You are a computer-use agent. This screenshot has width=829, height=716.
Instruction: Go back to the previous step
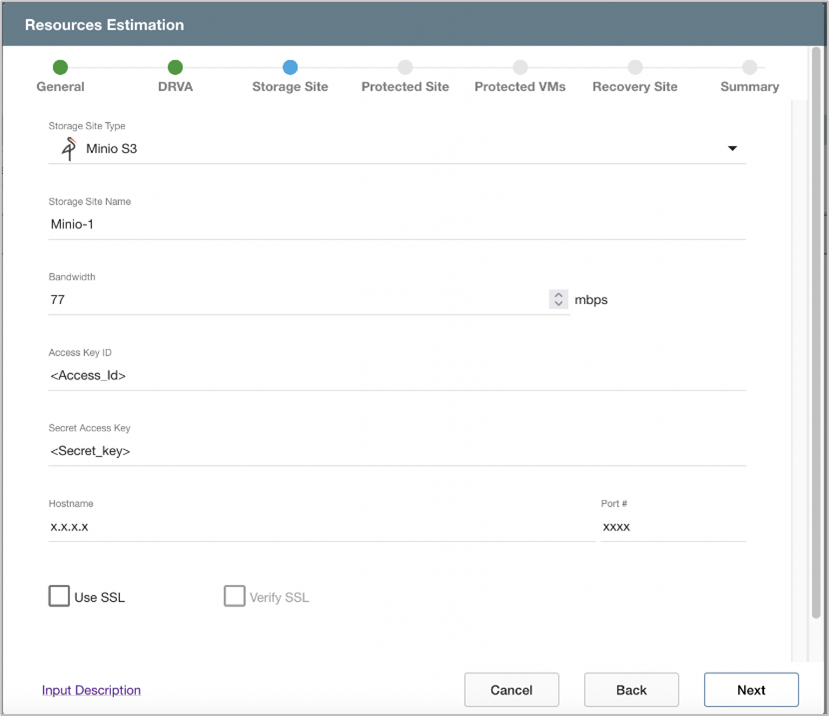pyautogui.click(x=631, y=690)
